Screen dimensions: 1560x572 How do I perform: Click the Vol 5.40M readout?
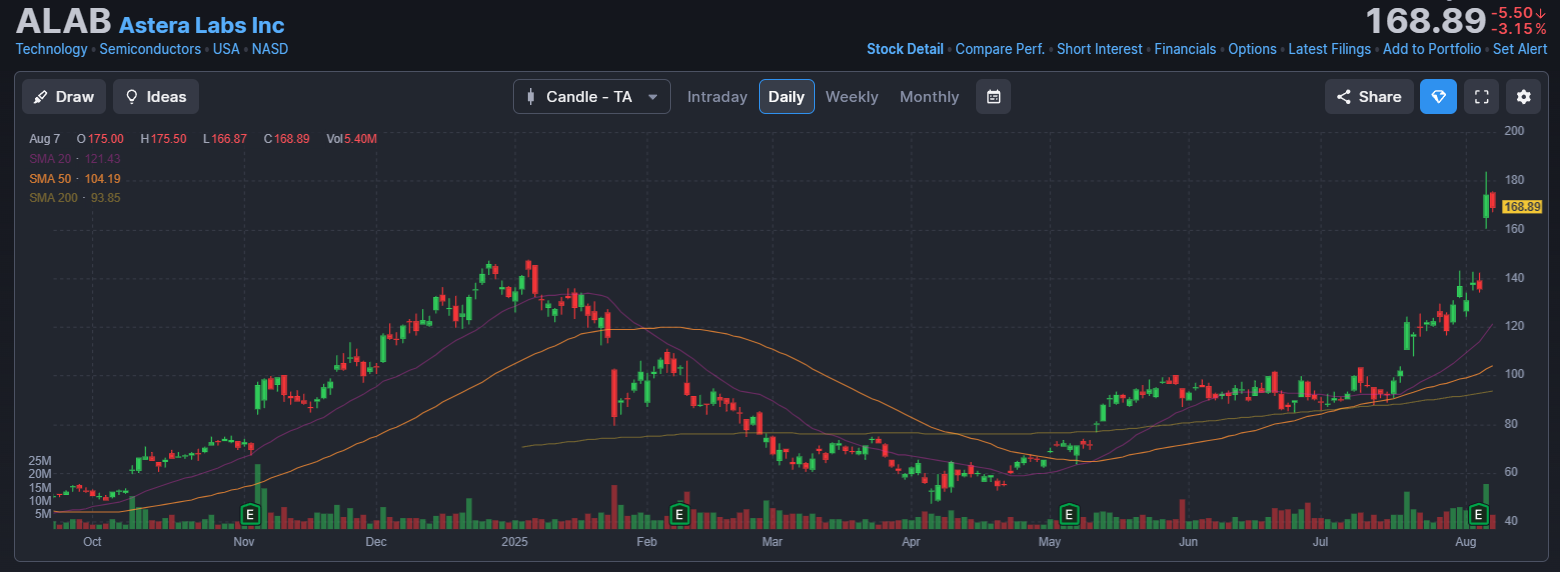(351, 139)
